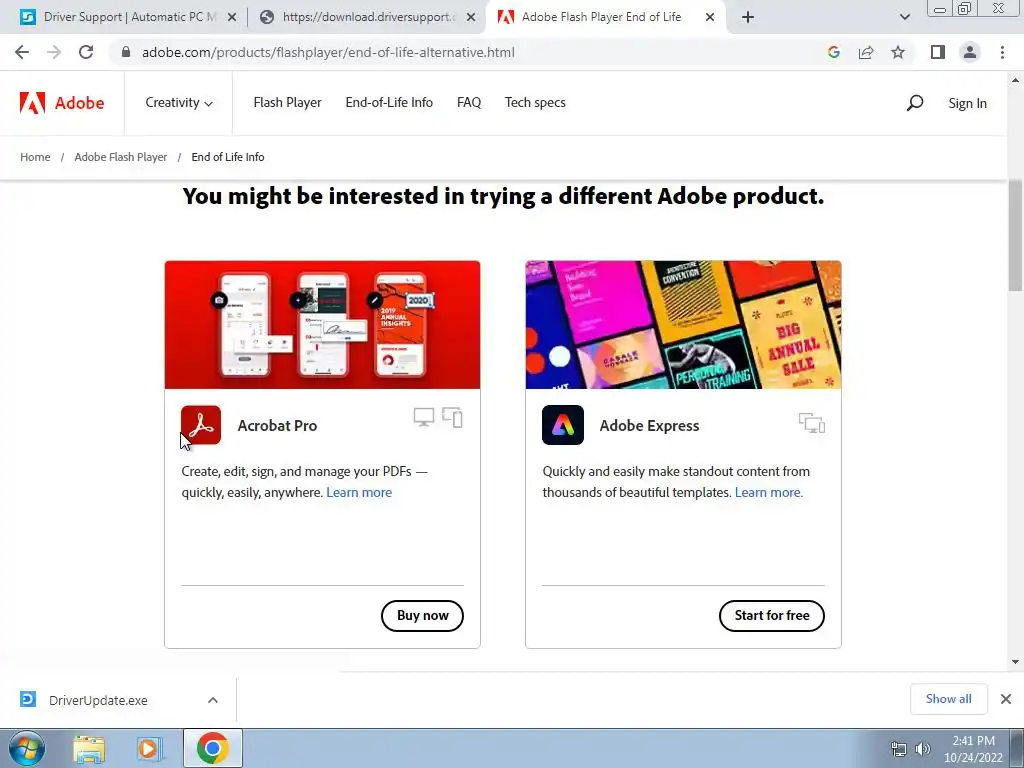Open the FAQ nav item

tap(469, 103)
